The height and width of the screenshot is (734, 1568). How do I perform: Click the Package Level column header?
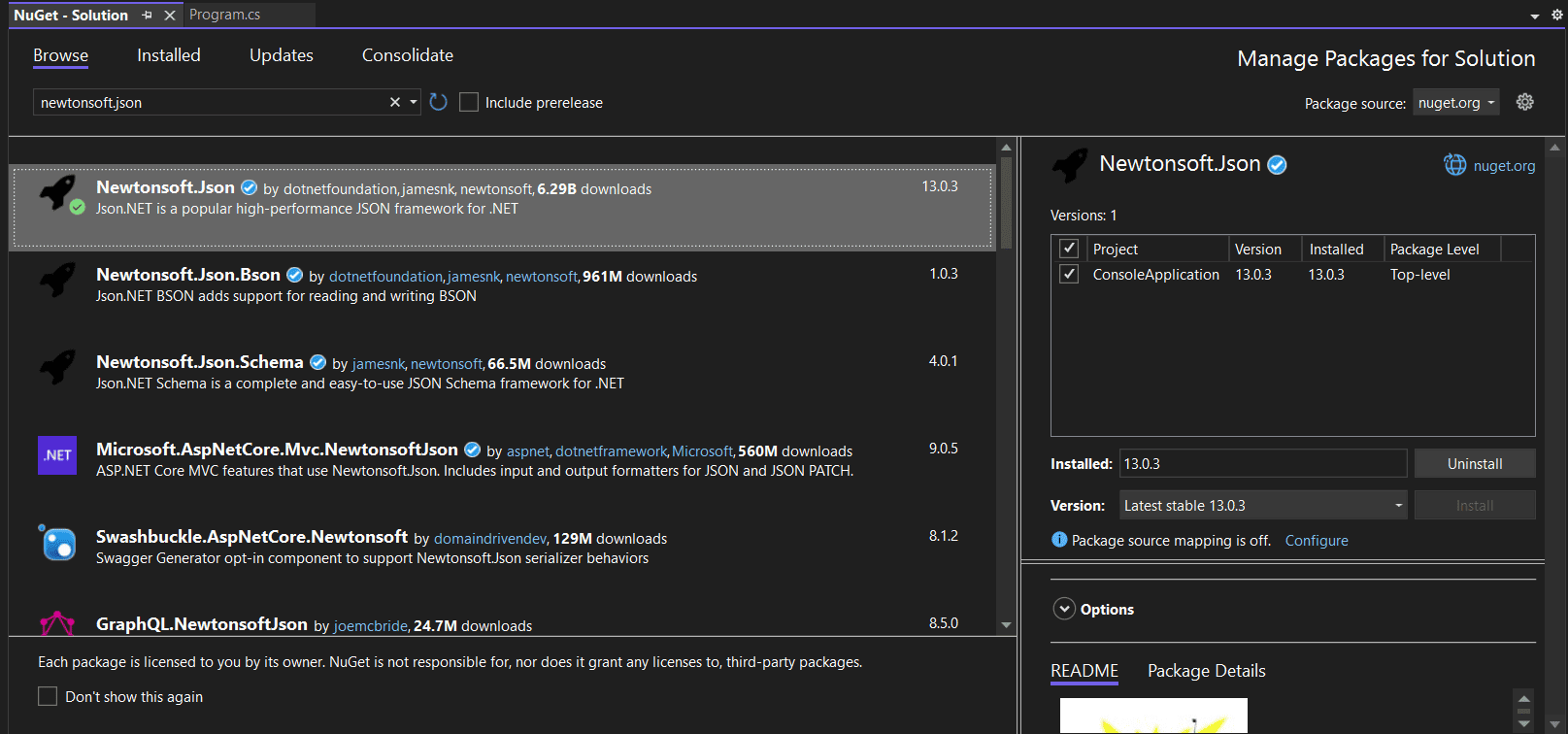[x=1434, y=249]
